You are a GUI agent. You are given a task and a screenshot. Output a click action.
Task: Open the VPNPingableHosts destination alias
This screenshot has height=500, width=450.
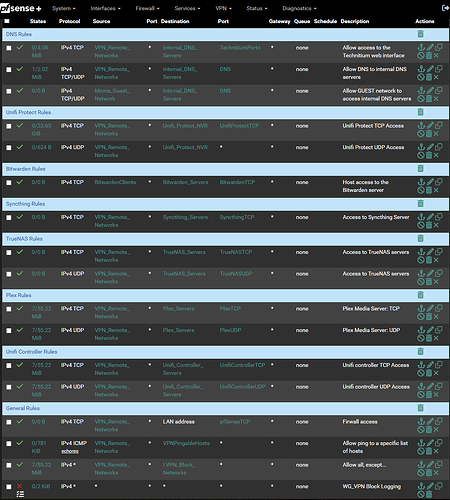coord(186,443)
